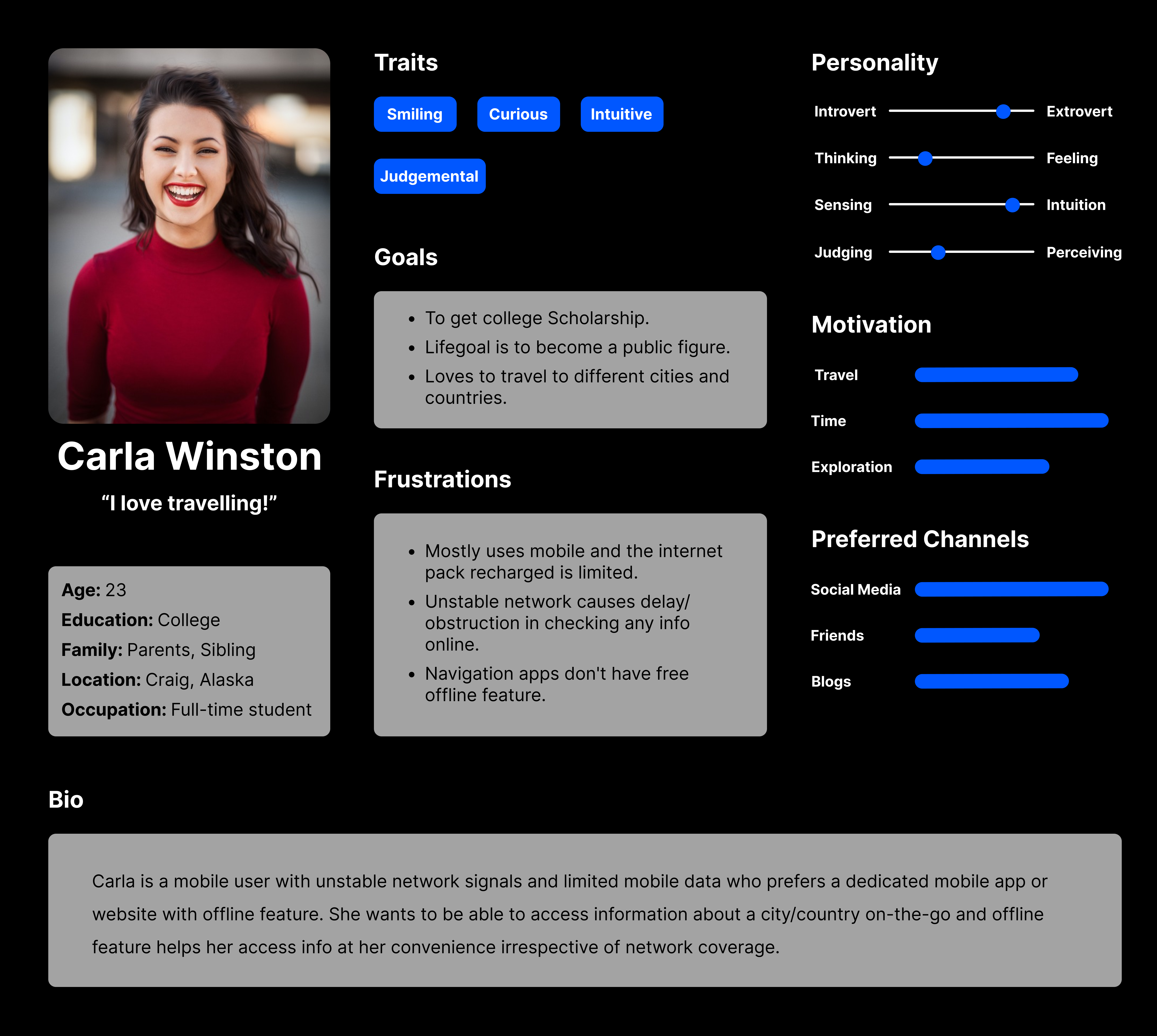The width and height of the screenshot is (1157, 1036).
Task: Click the Time motivation bar
Action: (1011, 421)
